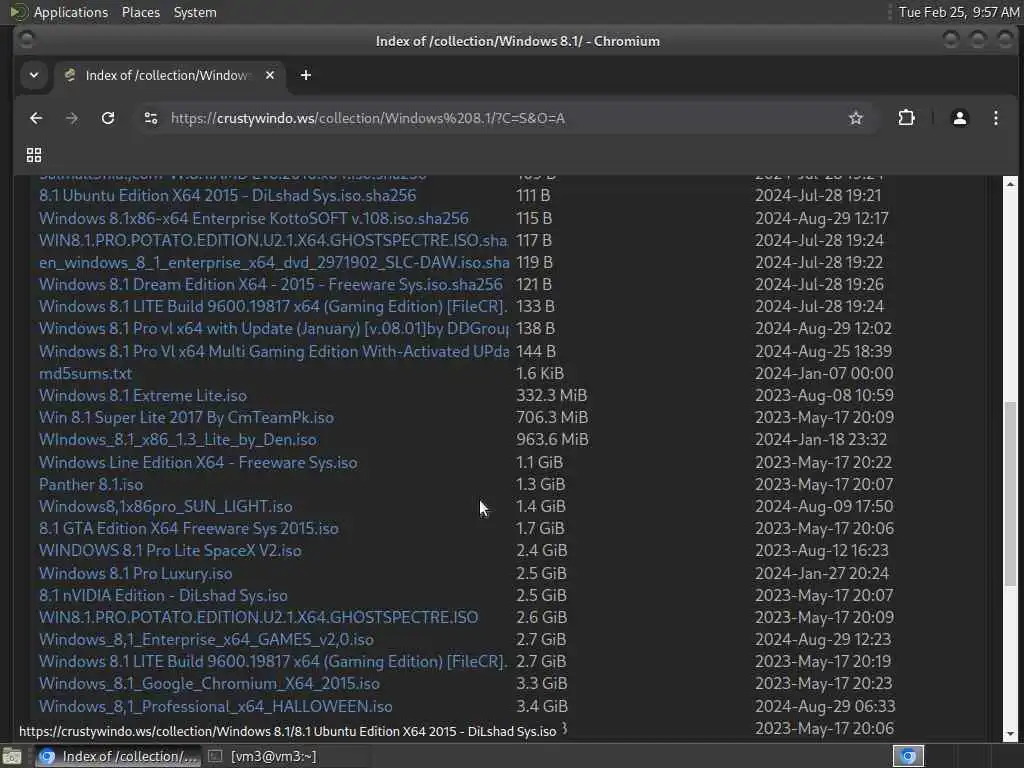Screen dimensions: 1024x768
Task: Download Windows Line Edition X64 Freeware Sys.iso
Action: pos(198,462)
